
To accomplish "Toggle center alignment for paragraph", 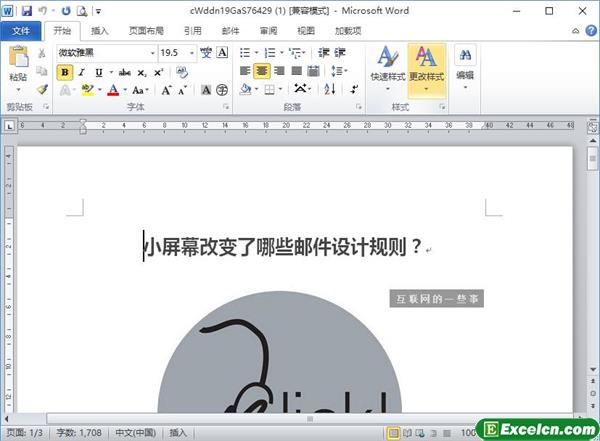I will pyautogui.click(x=262, y=71).
